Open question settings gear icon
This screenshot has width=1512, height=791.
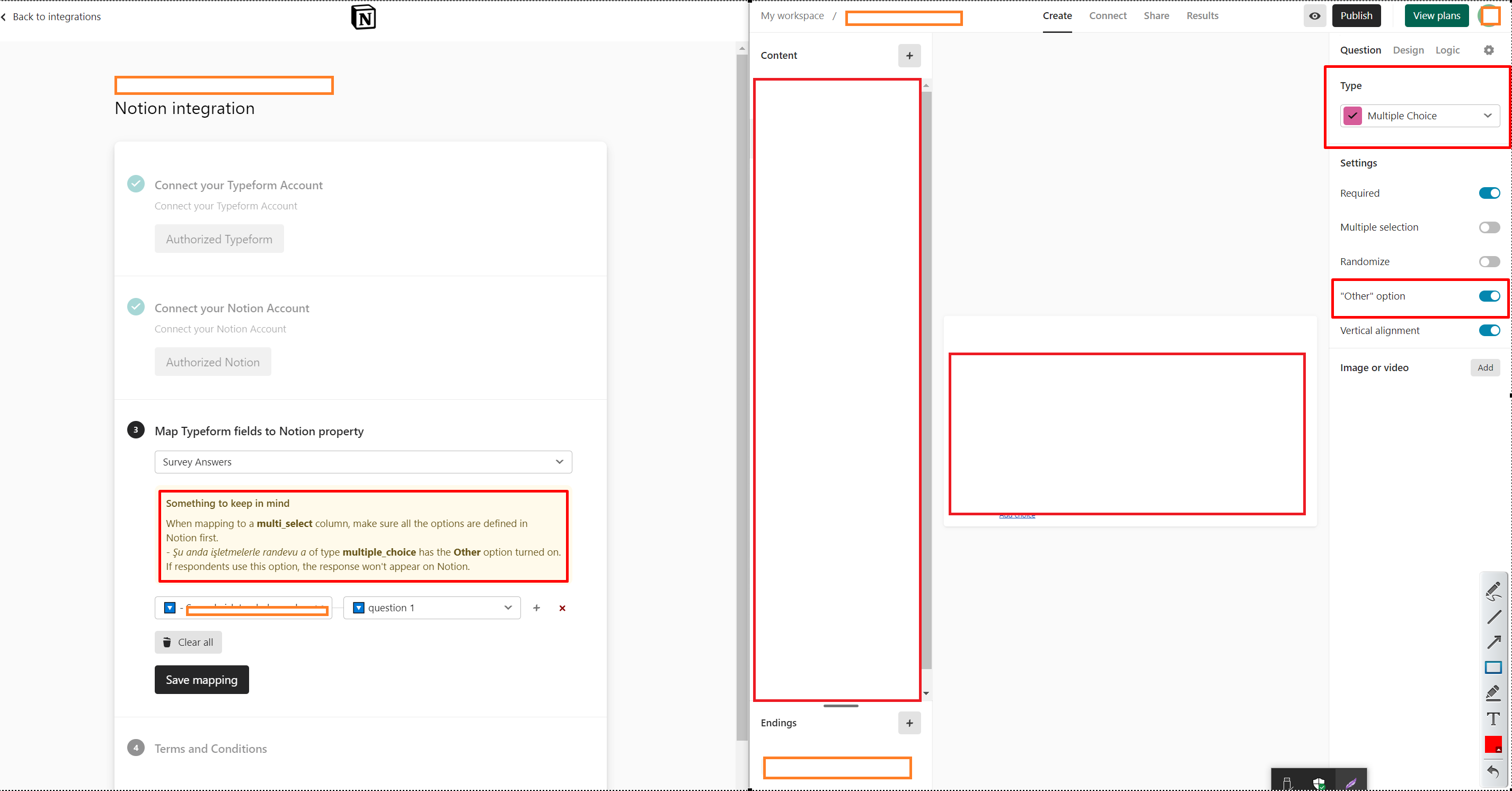coord(1489,50)
